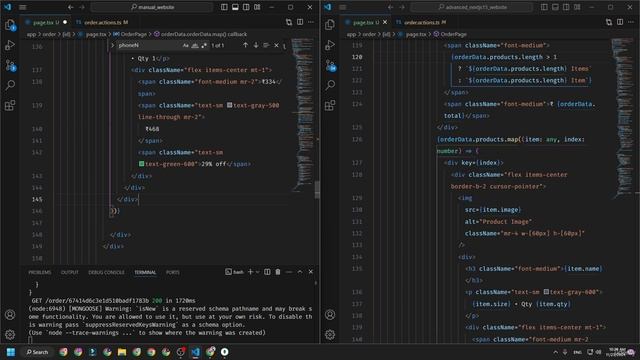Image resolution: width=640 pixels, height=360 pixels.
Task: Go to previous find match
Action: (x=245, y=45)
